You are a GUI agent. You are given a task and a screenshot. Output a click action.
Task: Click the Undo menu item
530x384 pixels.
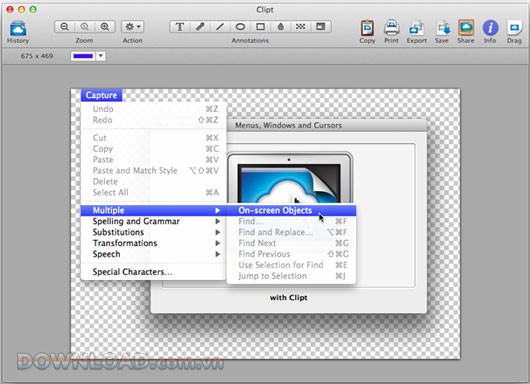click(153, 109)
